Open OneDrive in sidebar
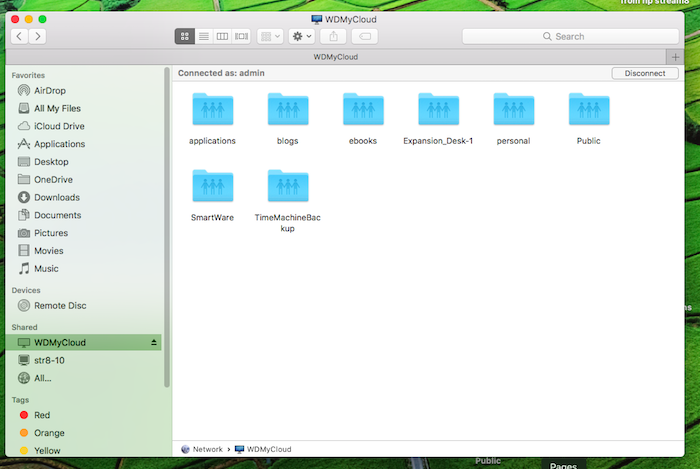Screen dimensions: 700x469 pyautogui.click(x=85, y=180)
